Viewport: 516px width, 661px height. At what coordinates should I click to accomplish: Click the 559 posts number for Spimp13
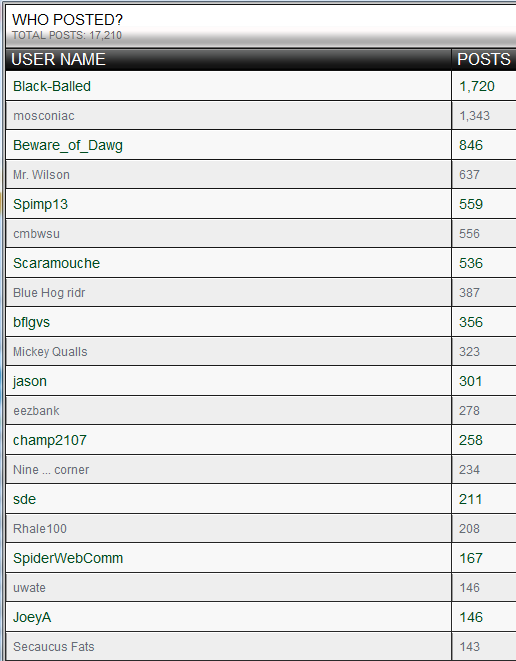[x=471, y=204]
